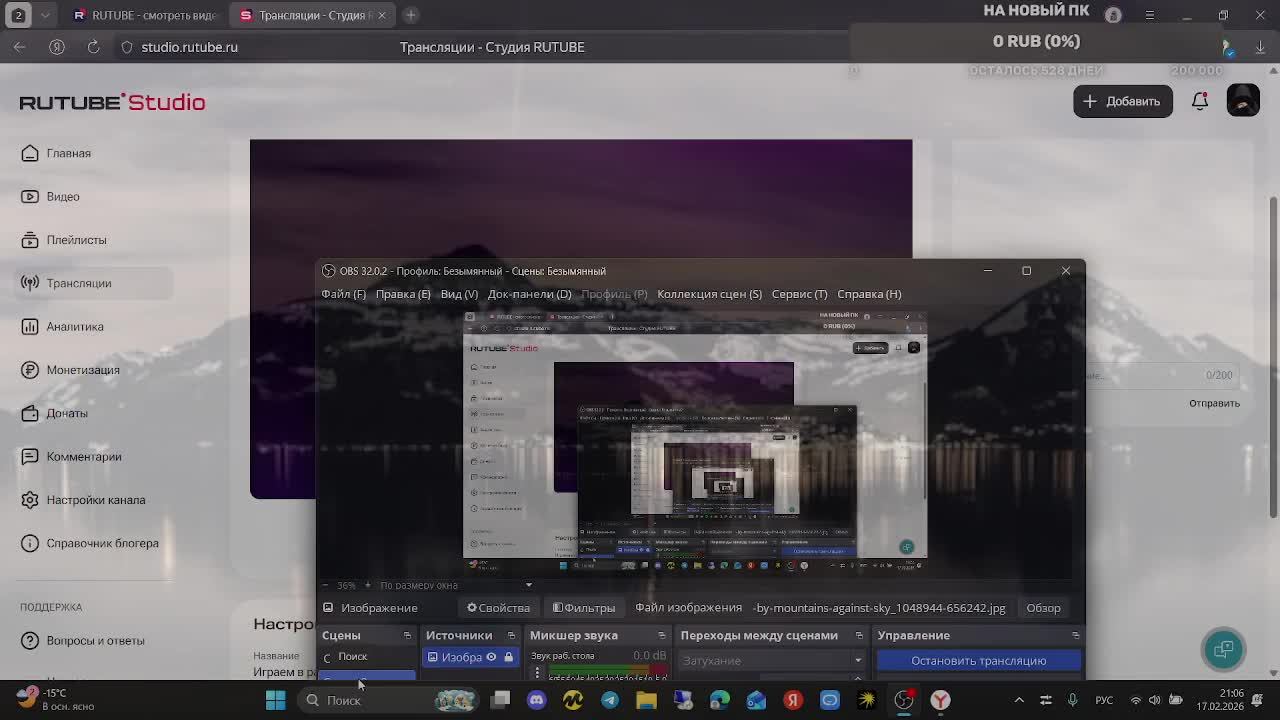The image size is (1280, 720).
Task: Open Сервис menu in OBS
Action: 799,294
